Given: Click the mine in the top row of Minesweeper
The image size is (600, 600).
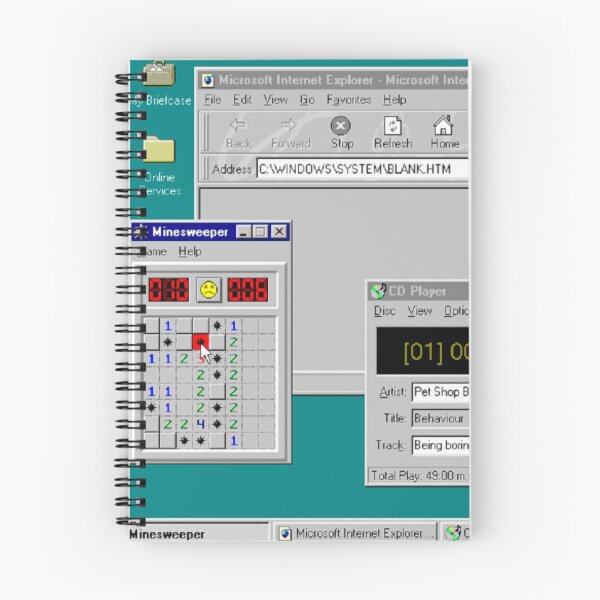Looking at the screenshot, I should [217, 326].
